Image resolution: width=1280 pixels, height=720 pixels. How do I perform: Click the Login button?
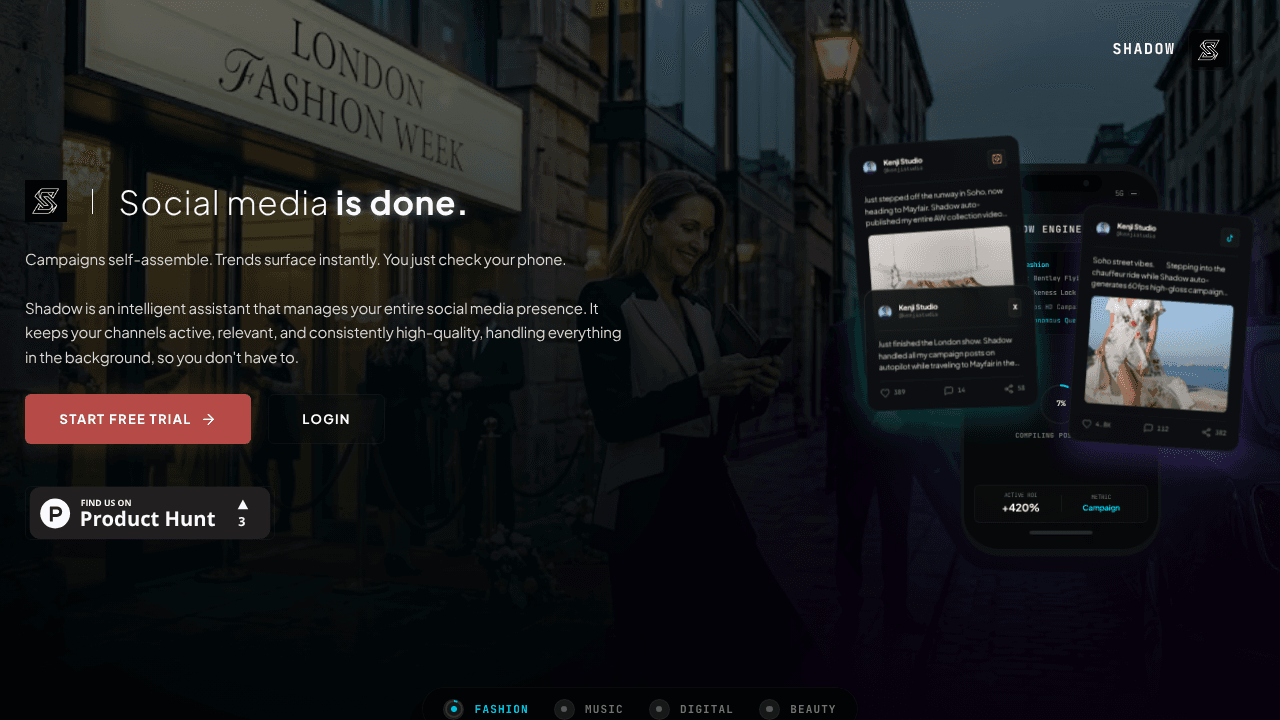326,419
